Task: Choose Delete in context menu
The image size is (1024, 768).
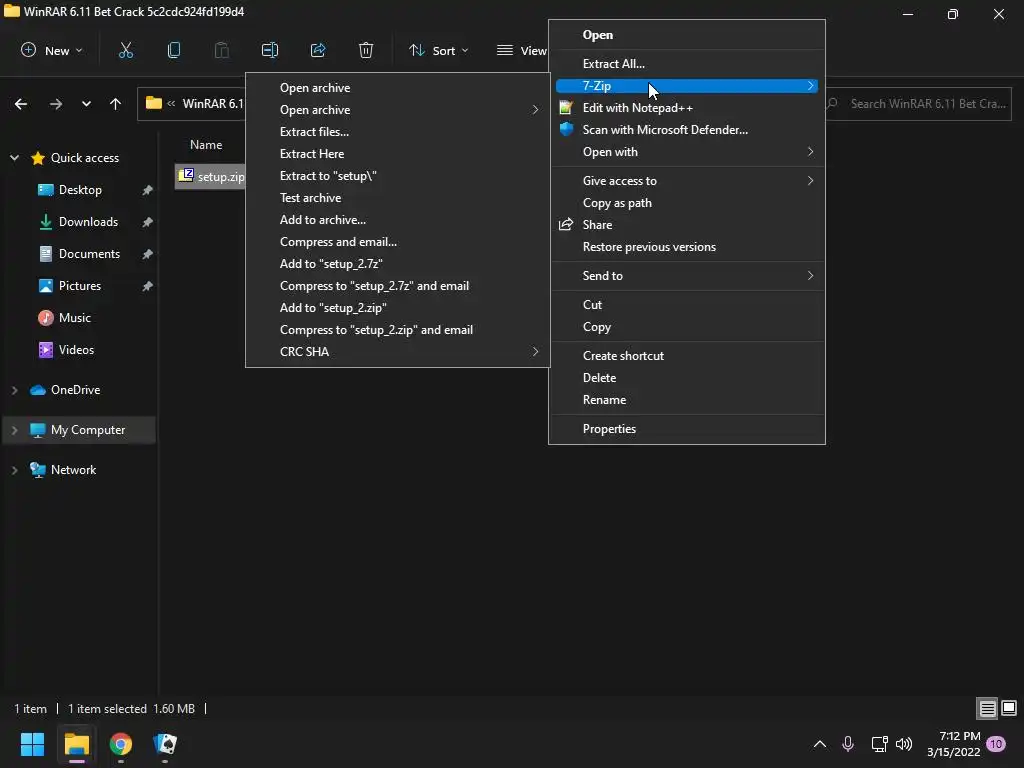Action: [686, 378]
